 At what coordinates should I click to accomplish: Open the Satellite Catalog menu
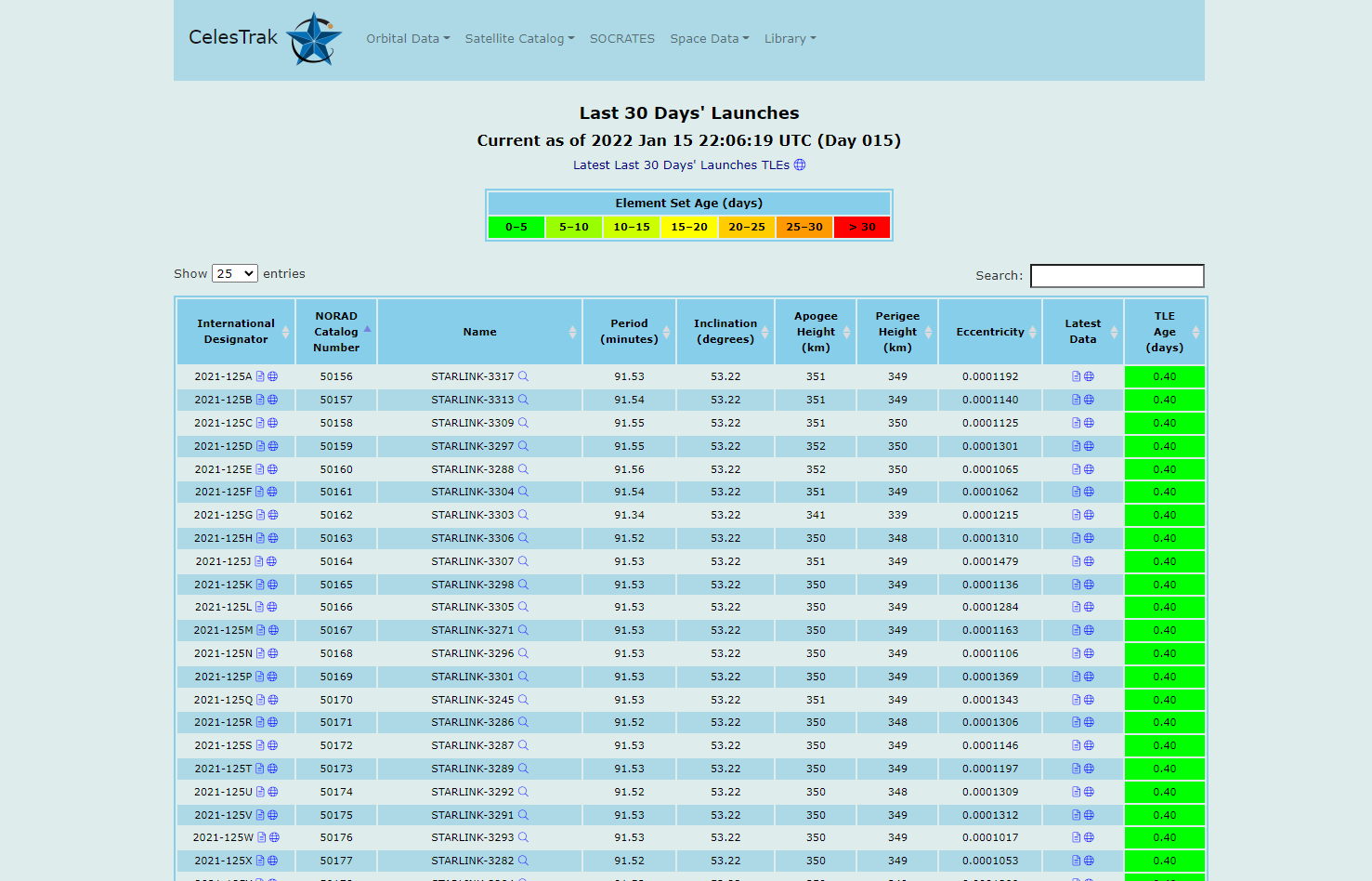pos(519,39)
